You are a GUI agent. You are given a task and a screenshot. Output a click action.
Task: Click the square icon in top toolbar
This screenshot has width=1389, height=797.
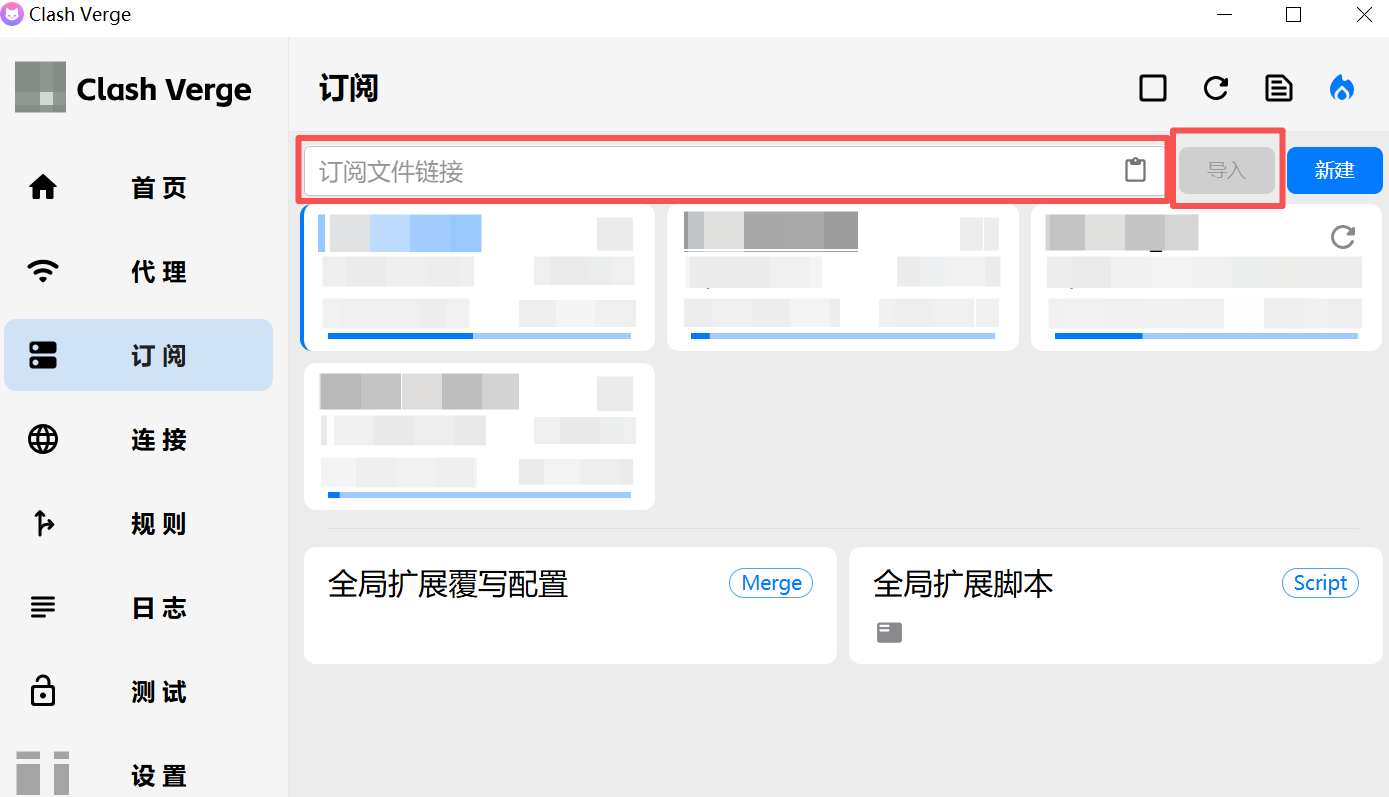(x=1153, y=88)
